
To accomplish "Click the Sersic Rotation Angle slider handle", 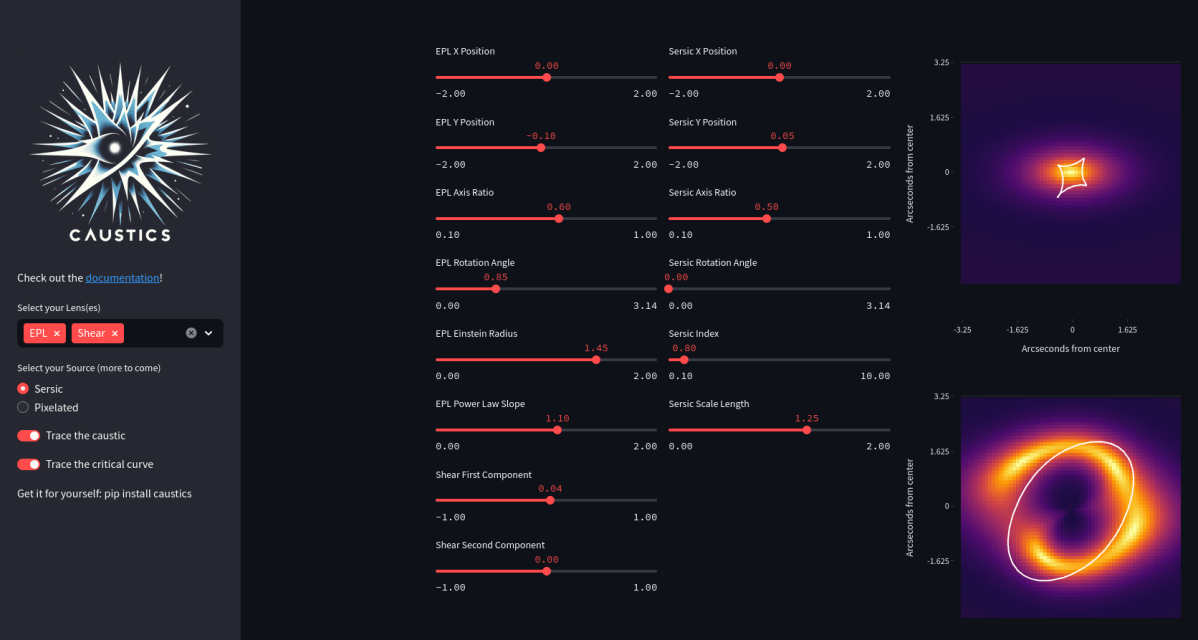I will (x=669, y=289).
